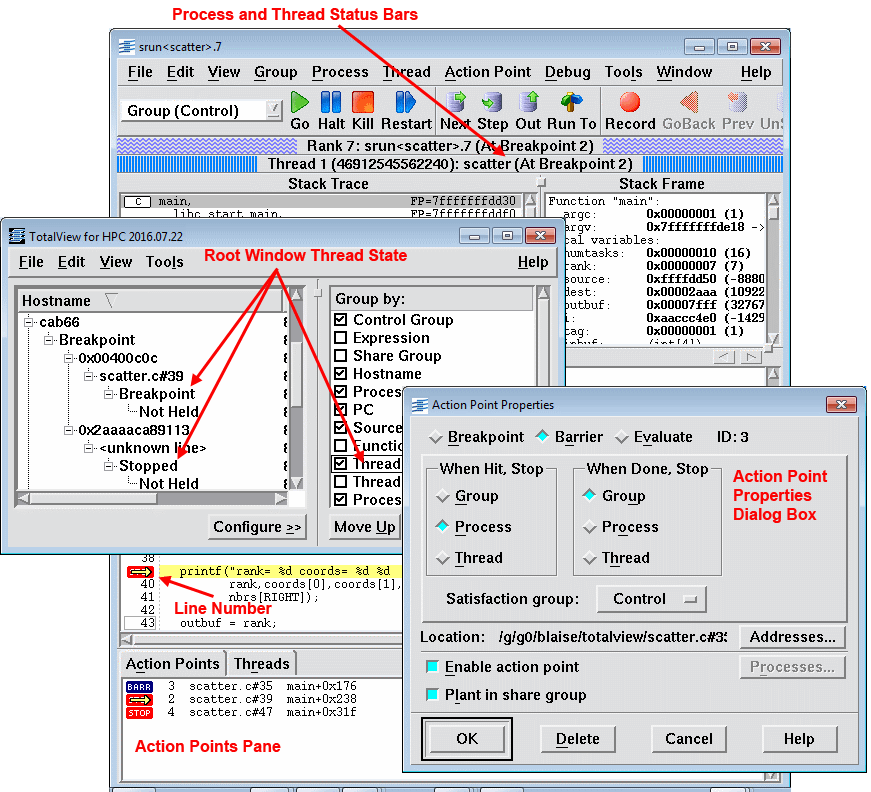Screen dimensions: 871x792
Task: Open the Process menu
Action: pyautogui.click(x=340, y=72)
